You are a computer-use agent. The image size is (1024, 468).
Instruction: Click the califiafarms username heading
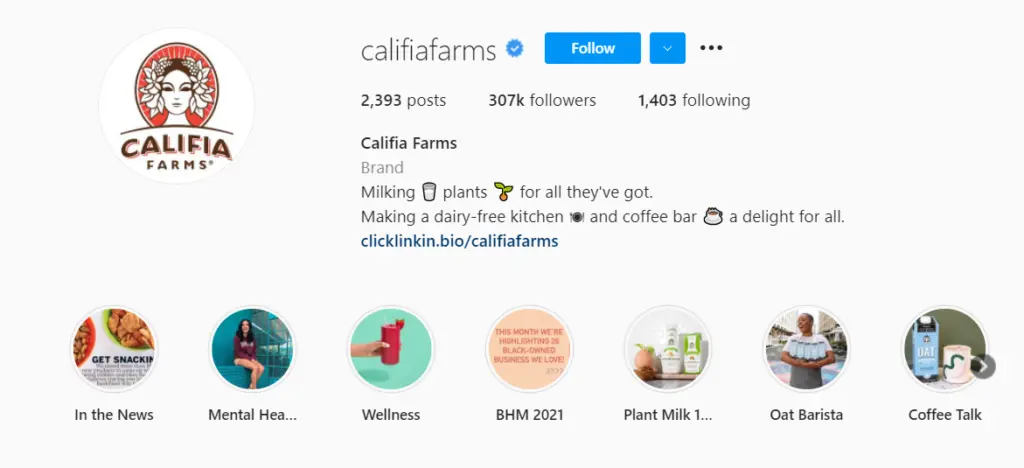coord(428,49)
